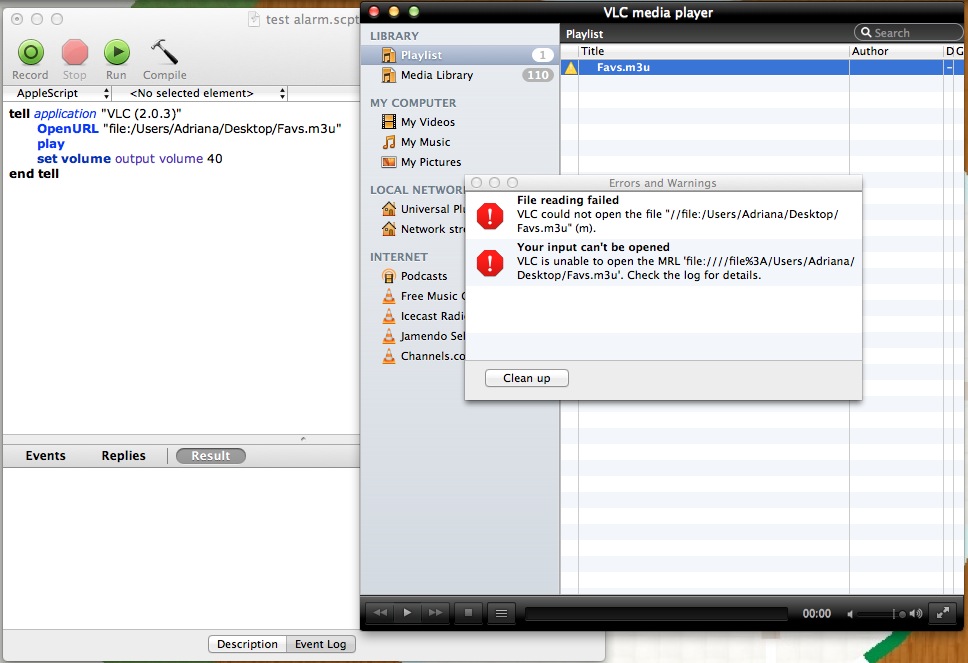Screen dimensions: 968x663
Task: Set VLC volume to maximum speaker icon
Action: tap(916, 614)
